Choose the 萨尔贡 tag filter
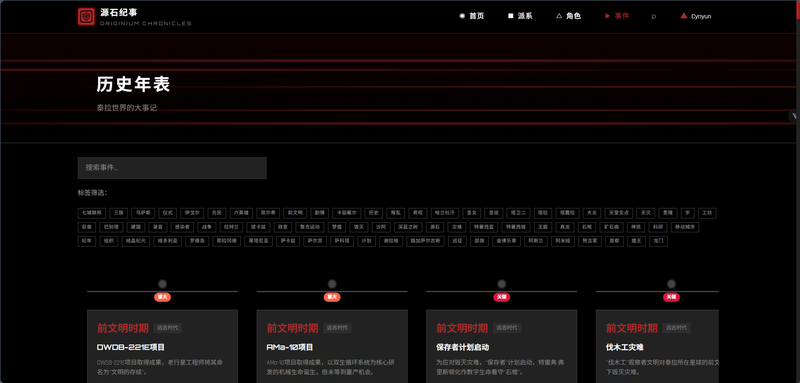Viewport: 800px width, 383px height. coord(316,241)
